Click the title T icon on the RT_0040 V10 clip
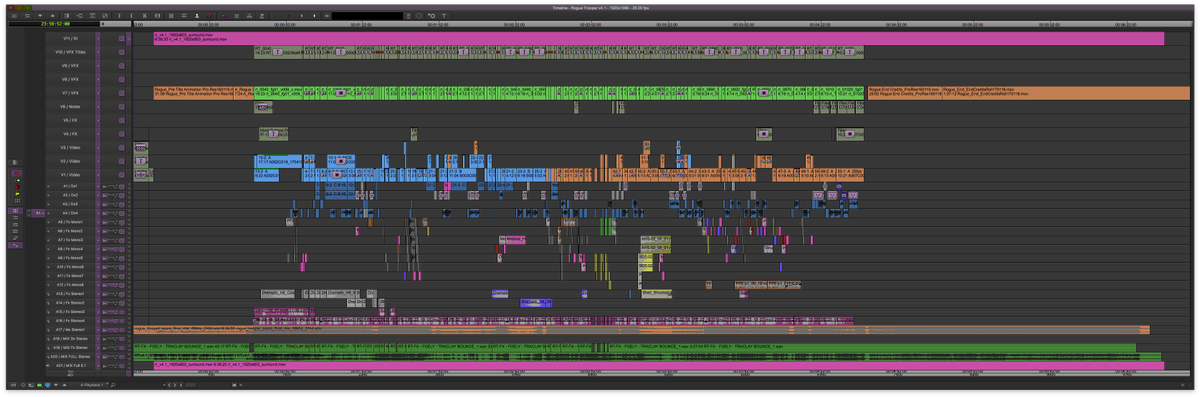 coord(277,52)
